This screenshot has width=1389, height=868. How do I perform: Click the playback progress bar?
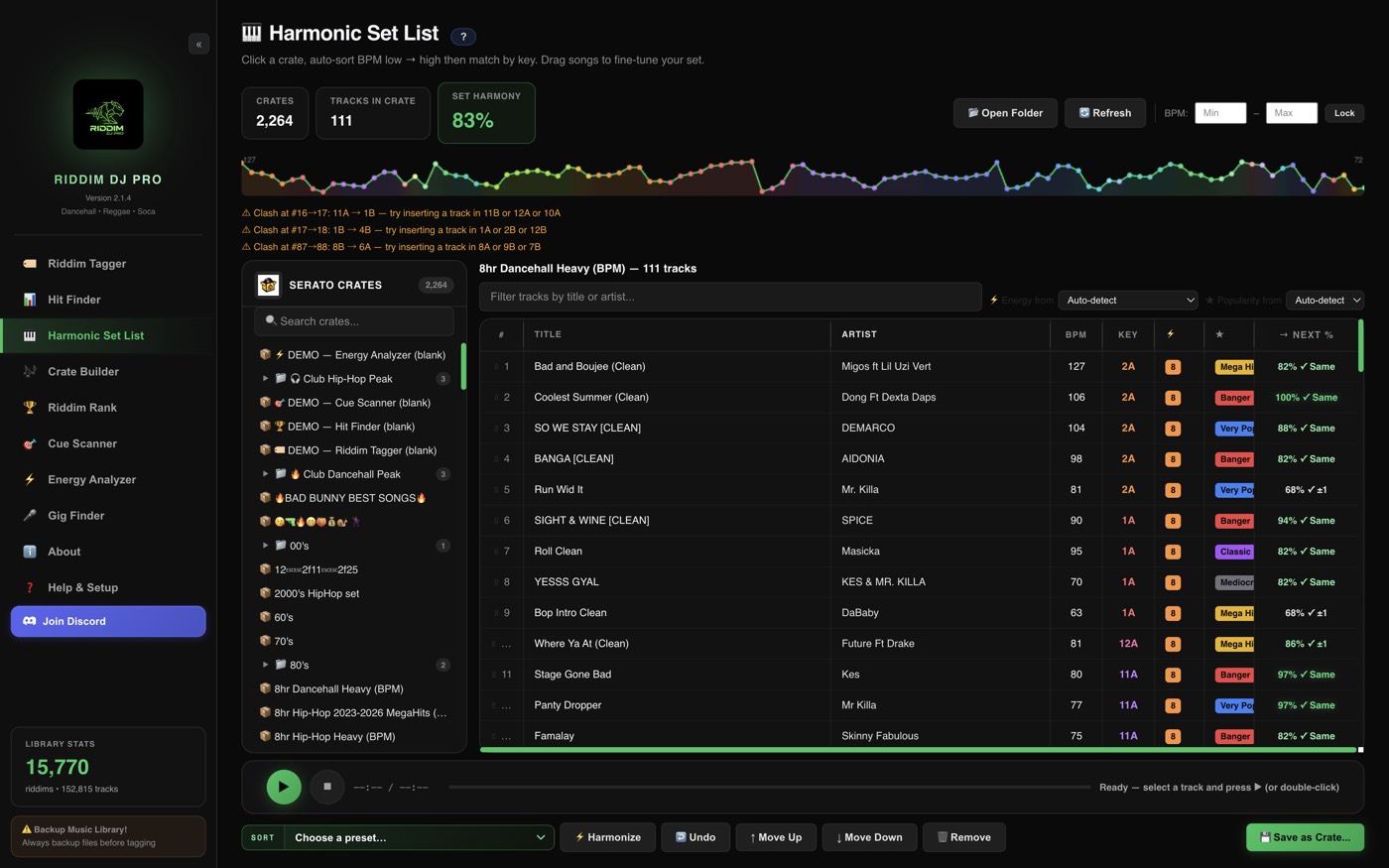click(769, 788)
